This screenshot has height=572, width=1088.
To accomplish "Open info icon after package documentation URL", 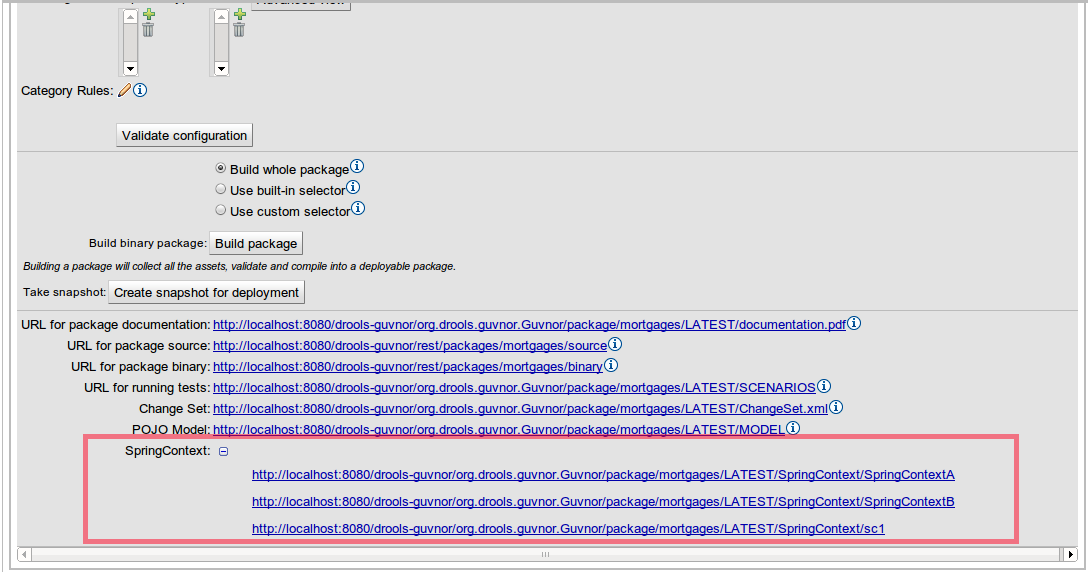I will 855,324.
